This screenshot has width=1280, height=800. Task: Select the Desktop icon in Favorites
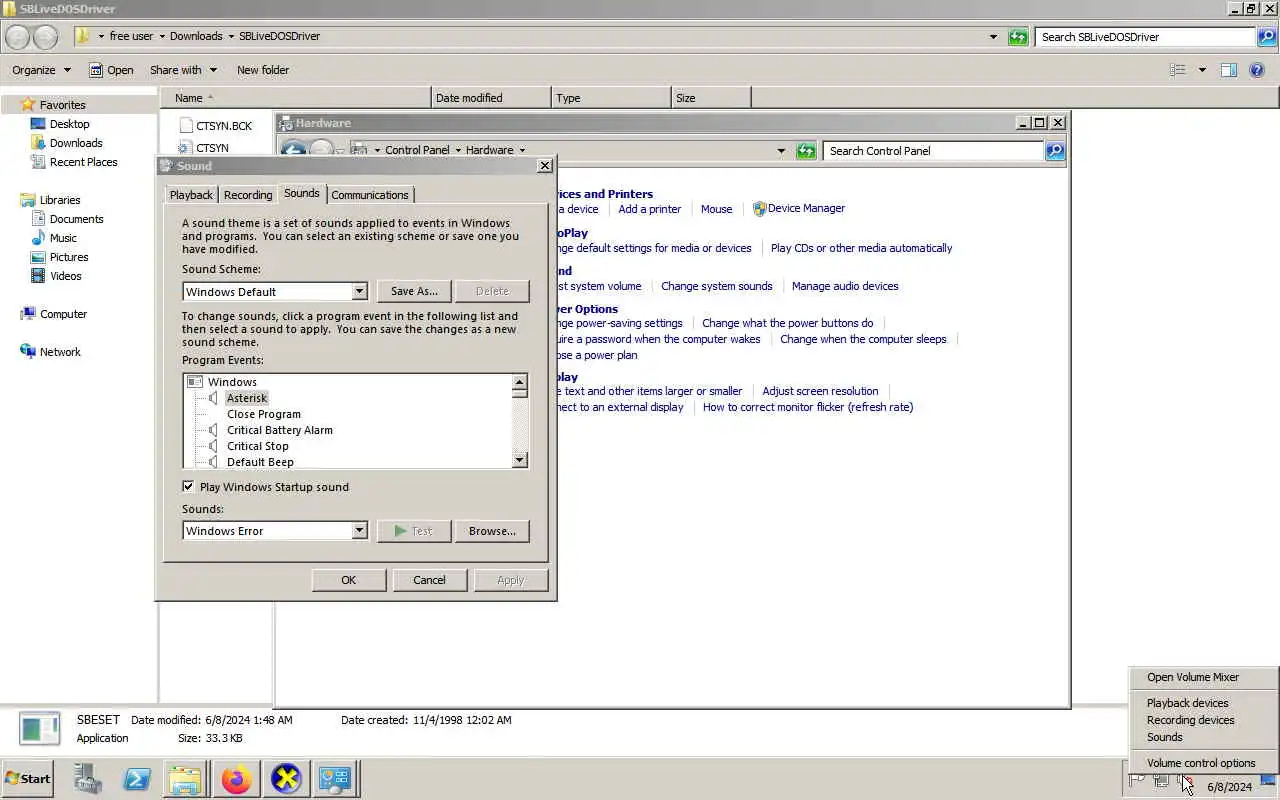point(38,124)
